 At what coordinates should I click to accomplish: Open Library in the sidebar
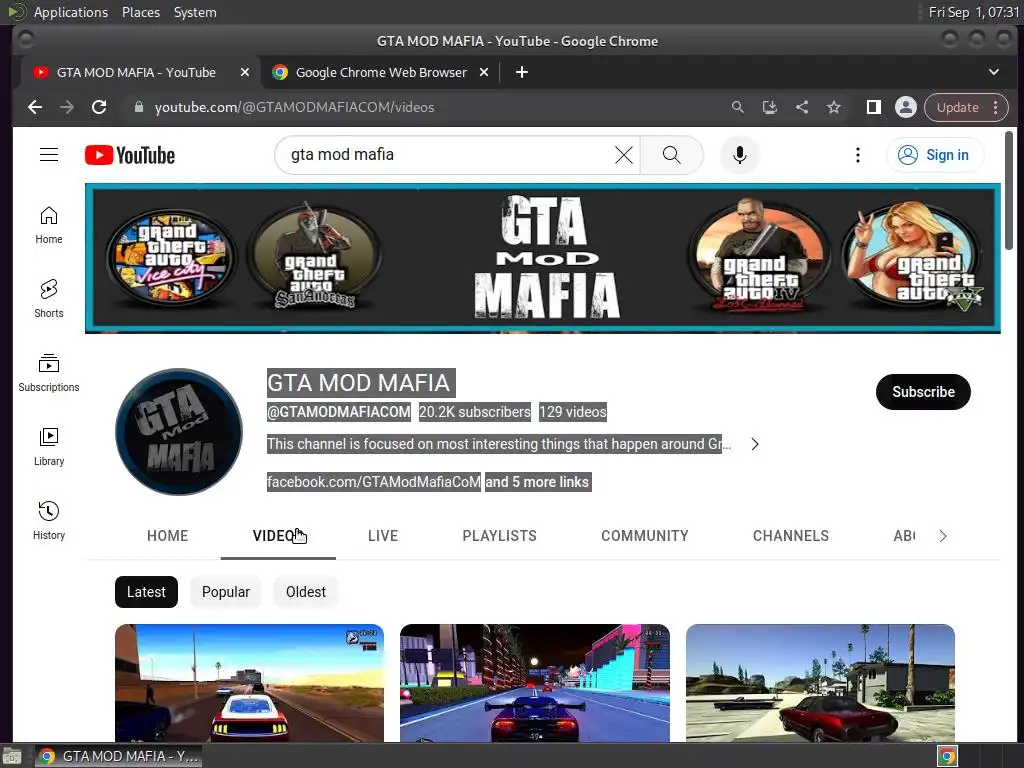(x=49, y=447)
